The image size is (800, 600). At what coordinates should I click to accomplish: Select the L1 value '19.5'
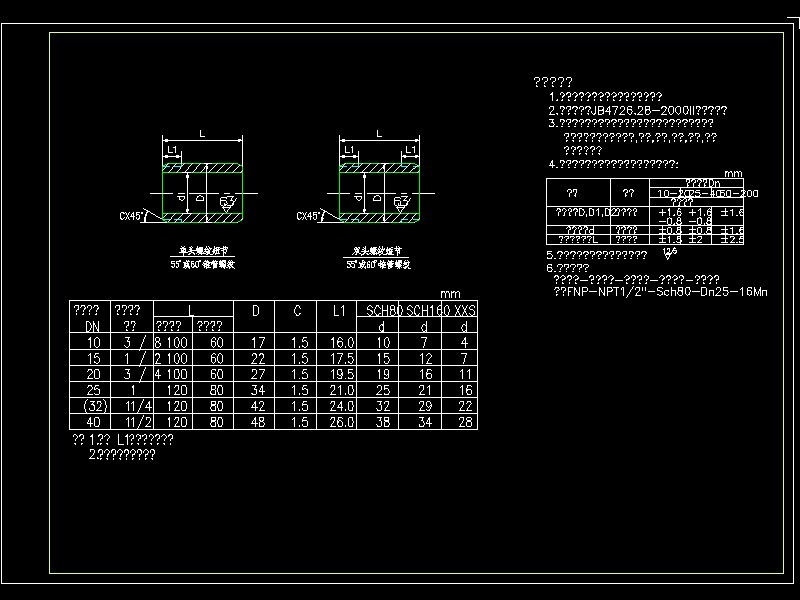click(342, 374)
